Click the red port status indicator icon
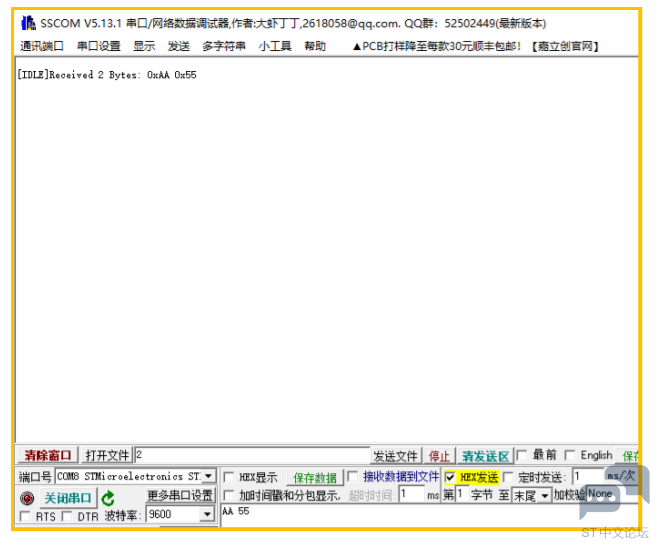658x548 pixels. click(x=27, y=498)
